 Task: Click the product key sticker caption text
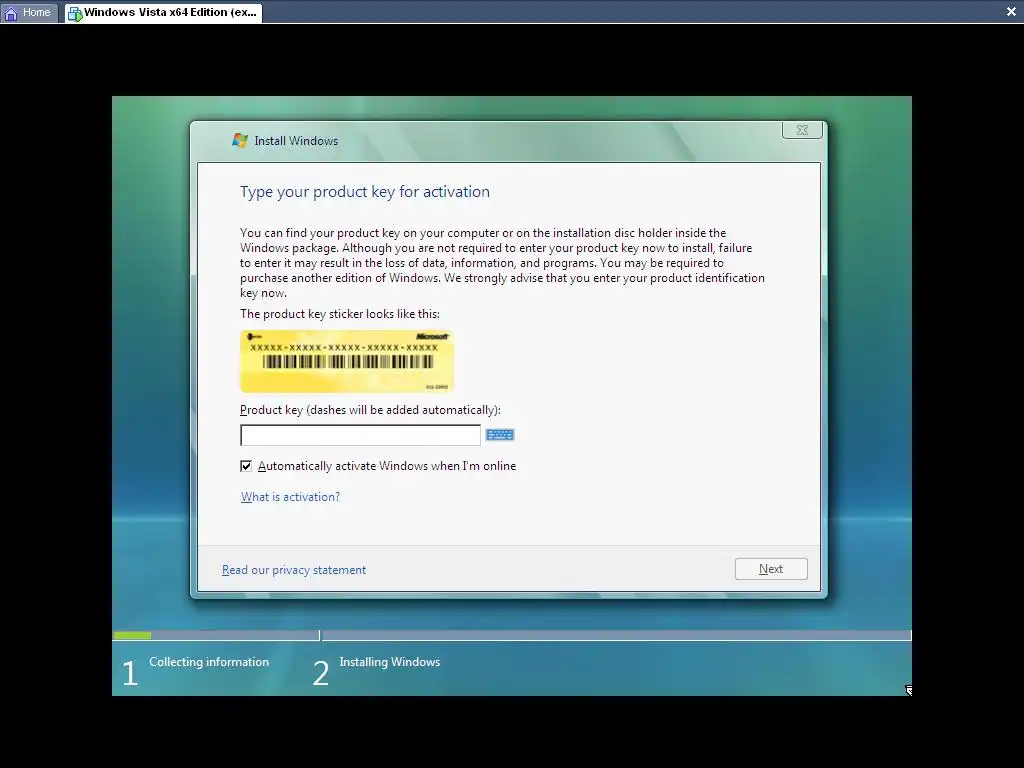[x=340, y=314]
